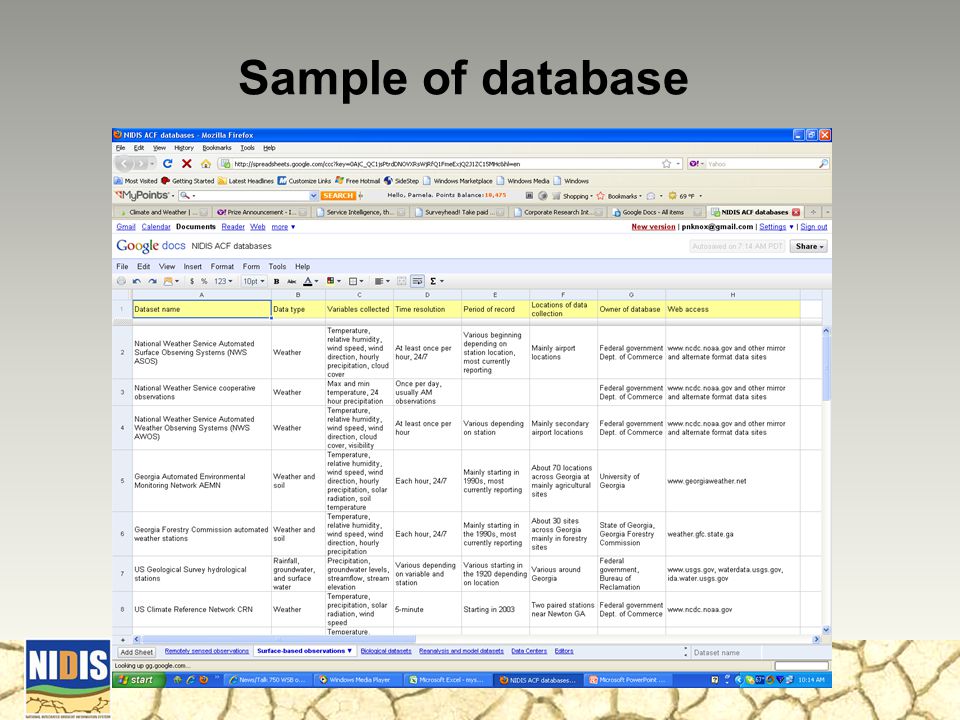The width and height of the screenshot is (960, 720).
Task: Open the Surface-based observations sheet menu
Action: [350, 651]
